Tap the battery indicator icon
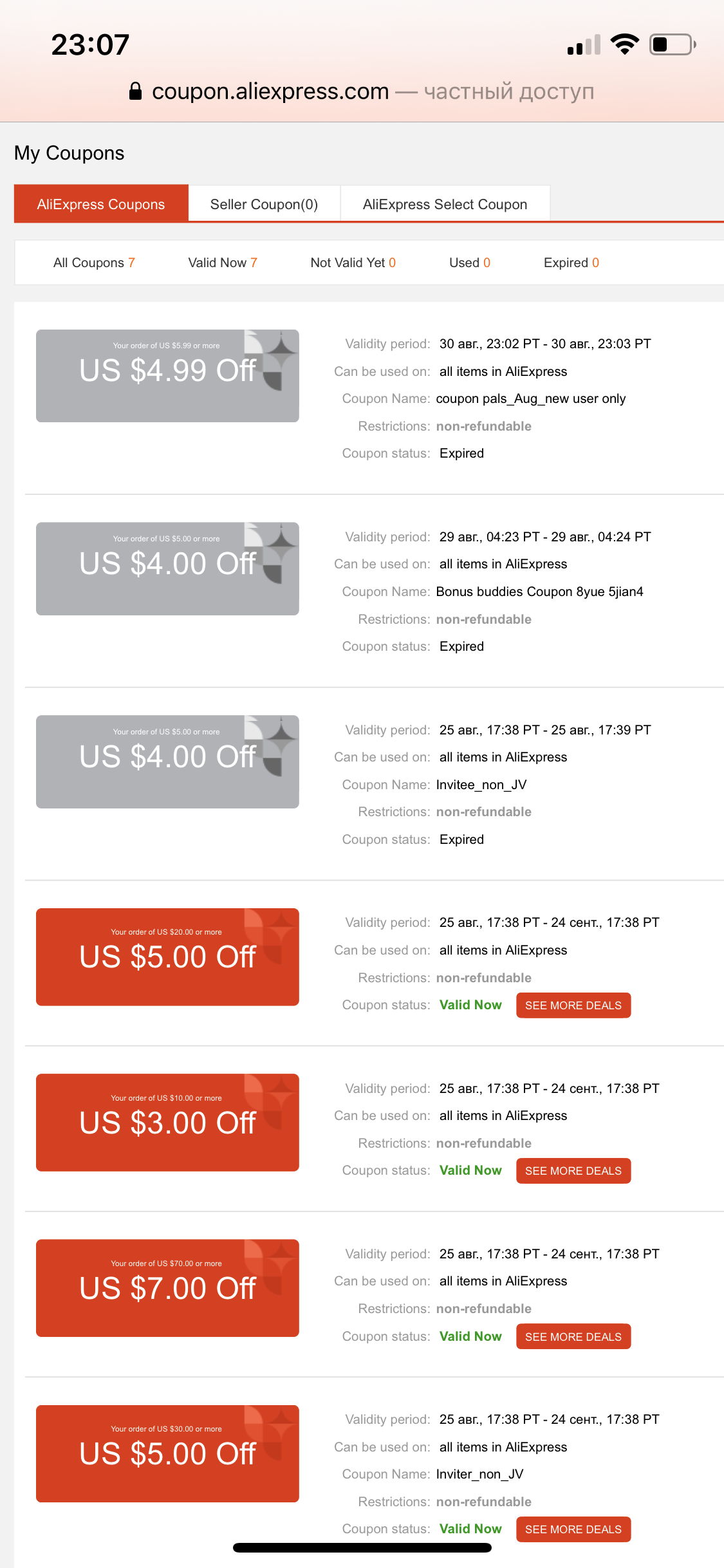 click(673, 44)
